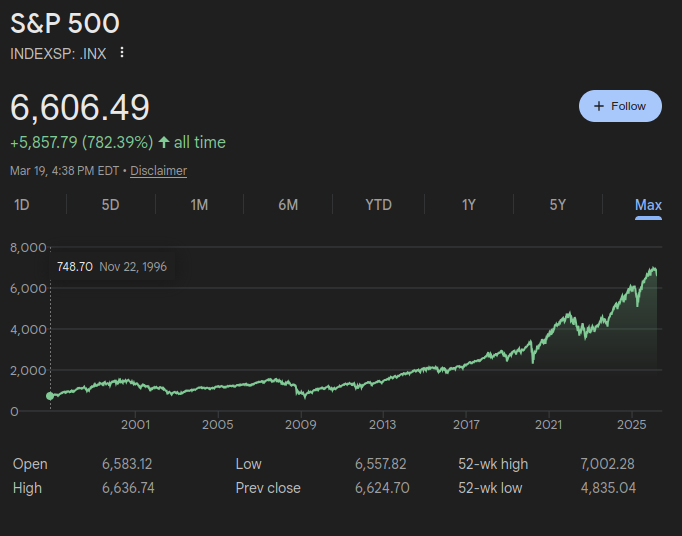This screenshot has height=536, width=682.
Task: Click the 4,000 y-axis label
Action: pos(28,329)
